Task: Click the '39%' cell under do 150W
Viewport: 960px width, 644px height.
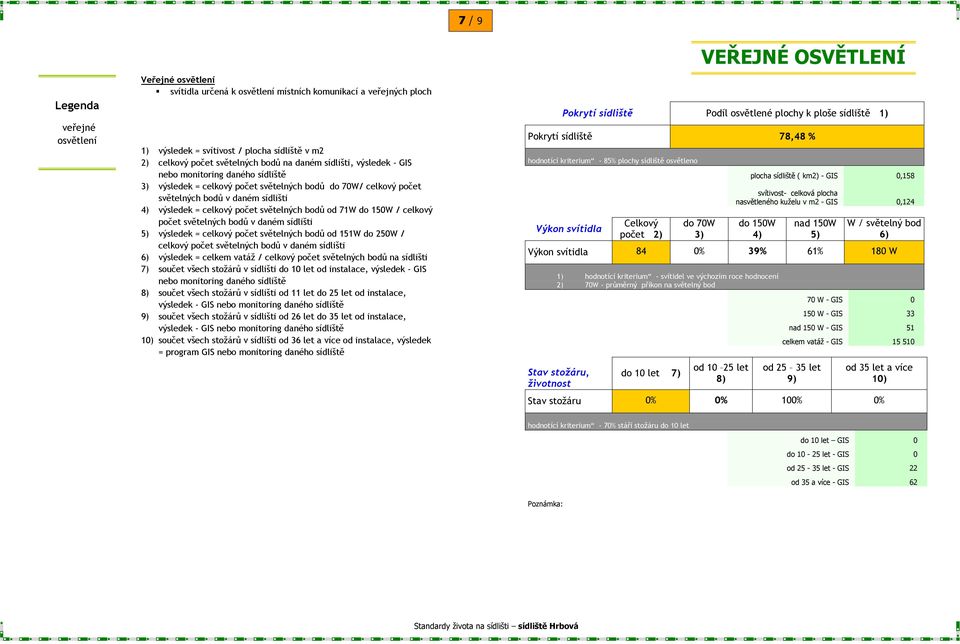Action: (x=757, y=252)
